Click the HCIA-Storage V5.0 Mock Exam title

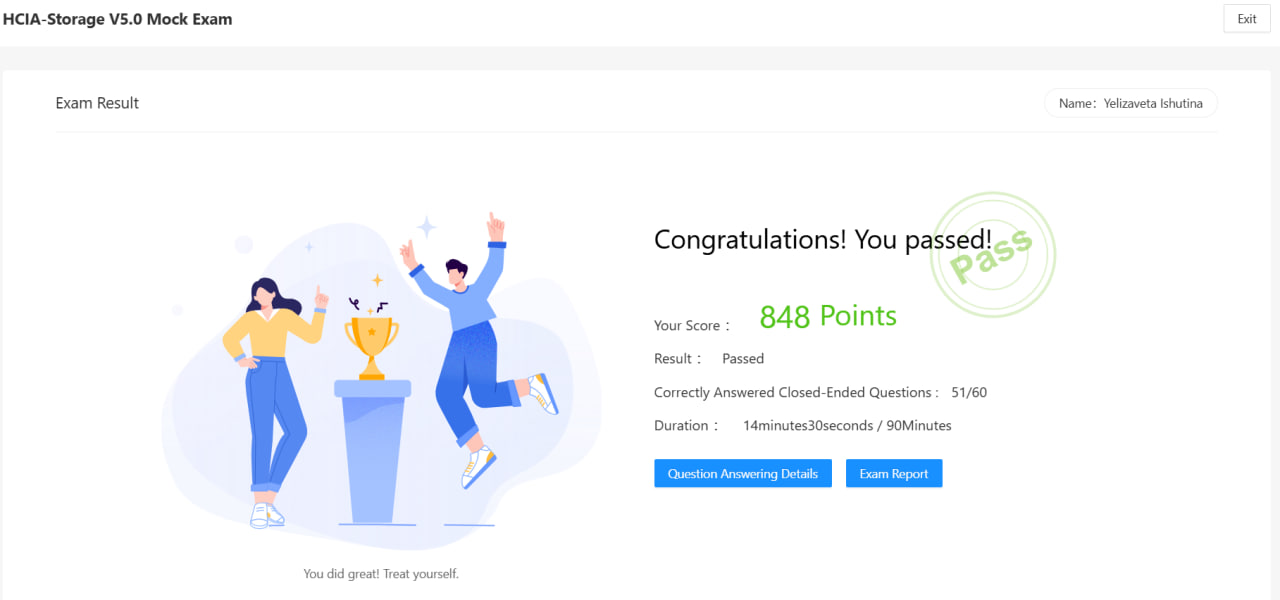(117, 19)
